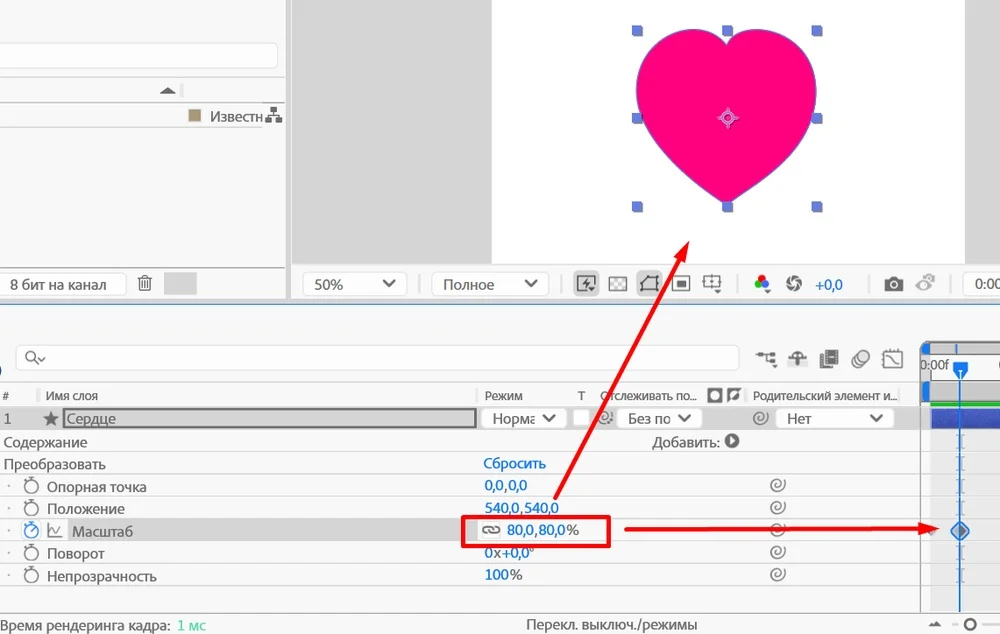Click the timeline zoom slider handle
This screenshot has width=1000, height=634.
[x=970, y=624]
